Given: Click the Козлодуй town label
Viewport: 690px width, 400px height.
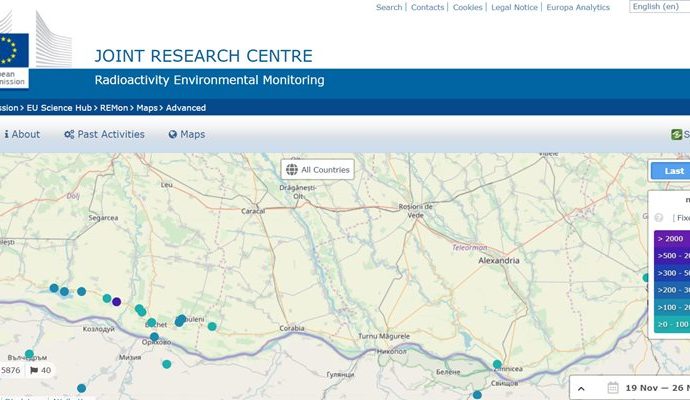Looking at the screenshot, I should (x=99, y=329).
